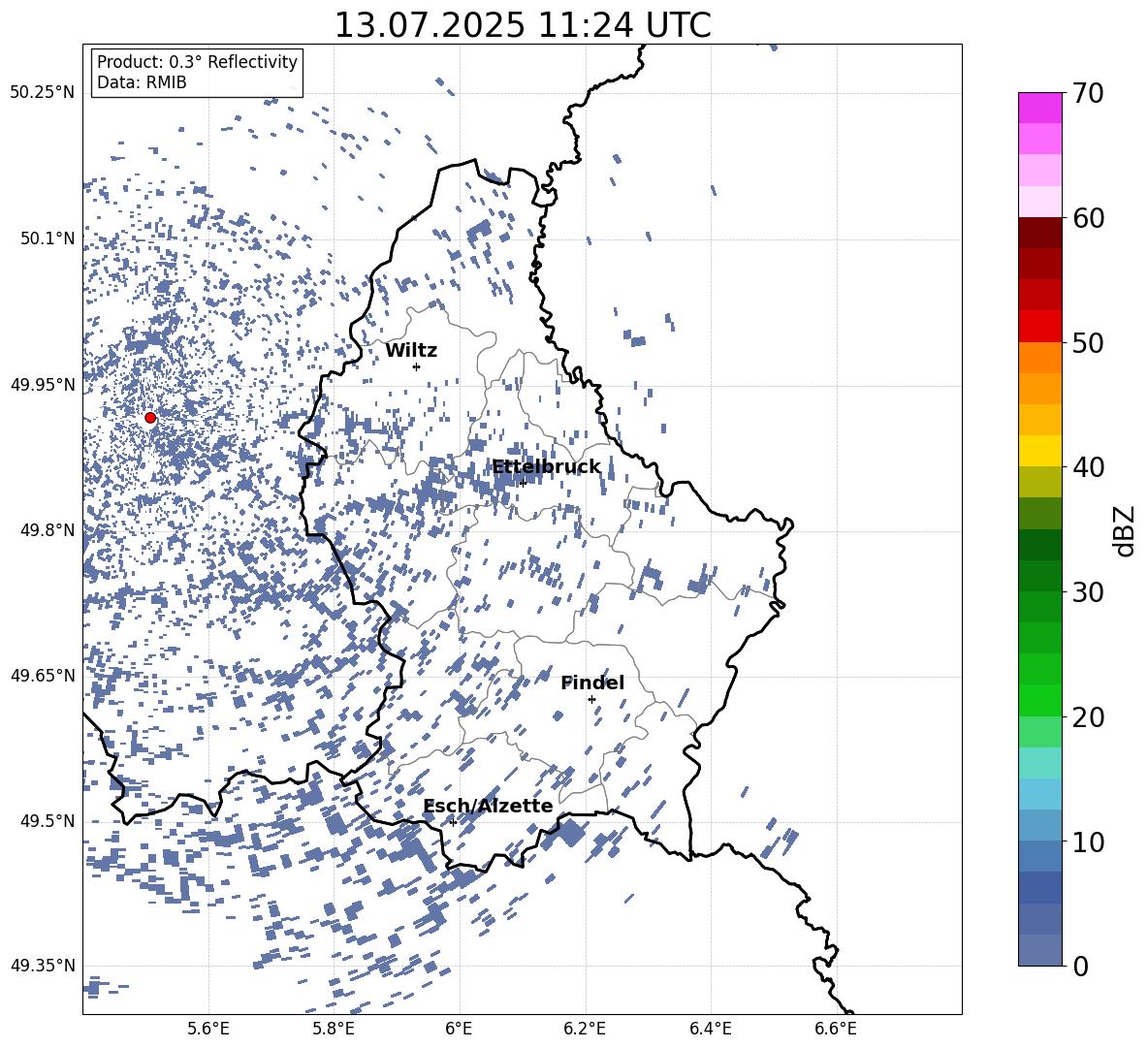This screenshot has width=1148, height=1048.
Task: Click the 50.25°N latitude label
Action: [43, 93]
